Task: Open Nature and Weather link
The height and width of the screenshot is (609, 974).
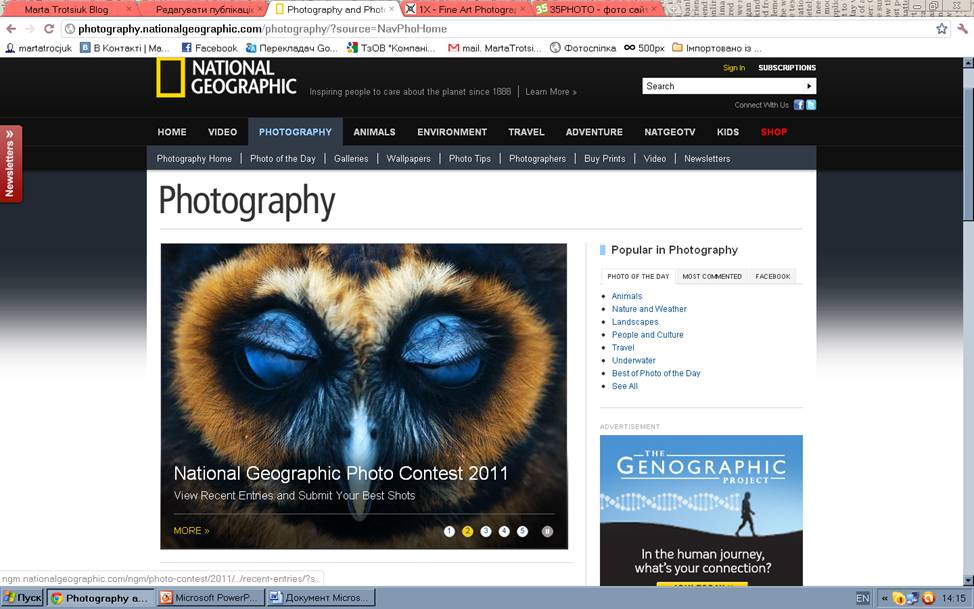Action: coord(649,309)
